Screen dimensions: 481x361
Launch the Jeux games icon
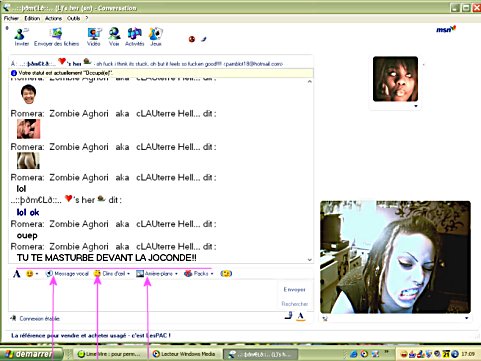tap(155, 34)
